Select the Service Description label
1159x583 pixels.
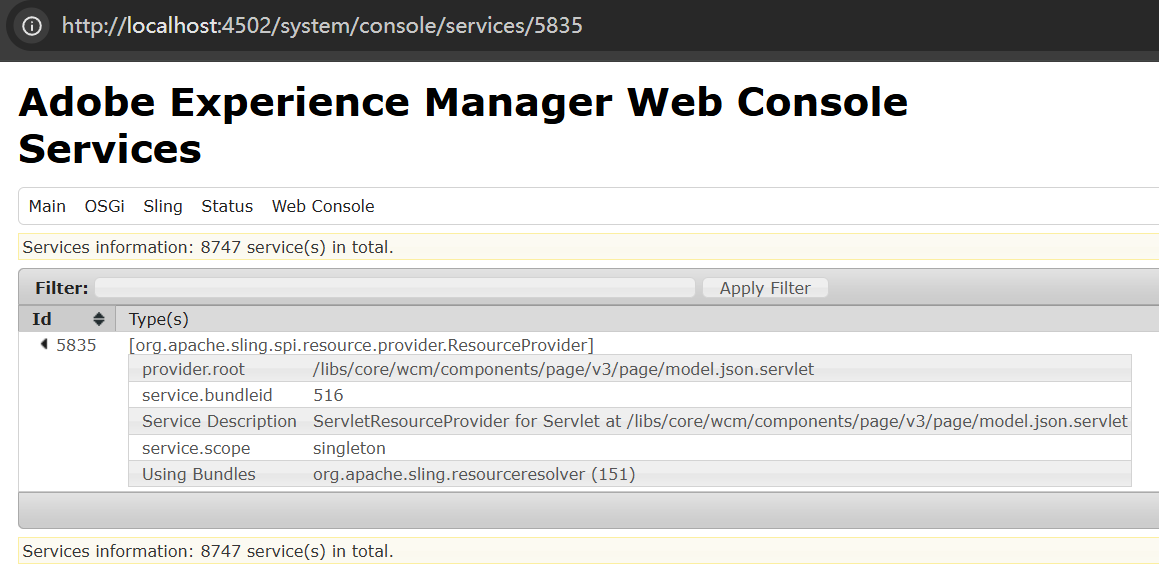pyautogui.click(x=219, y=421)
